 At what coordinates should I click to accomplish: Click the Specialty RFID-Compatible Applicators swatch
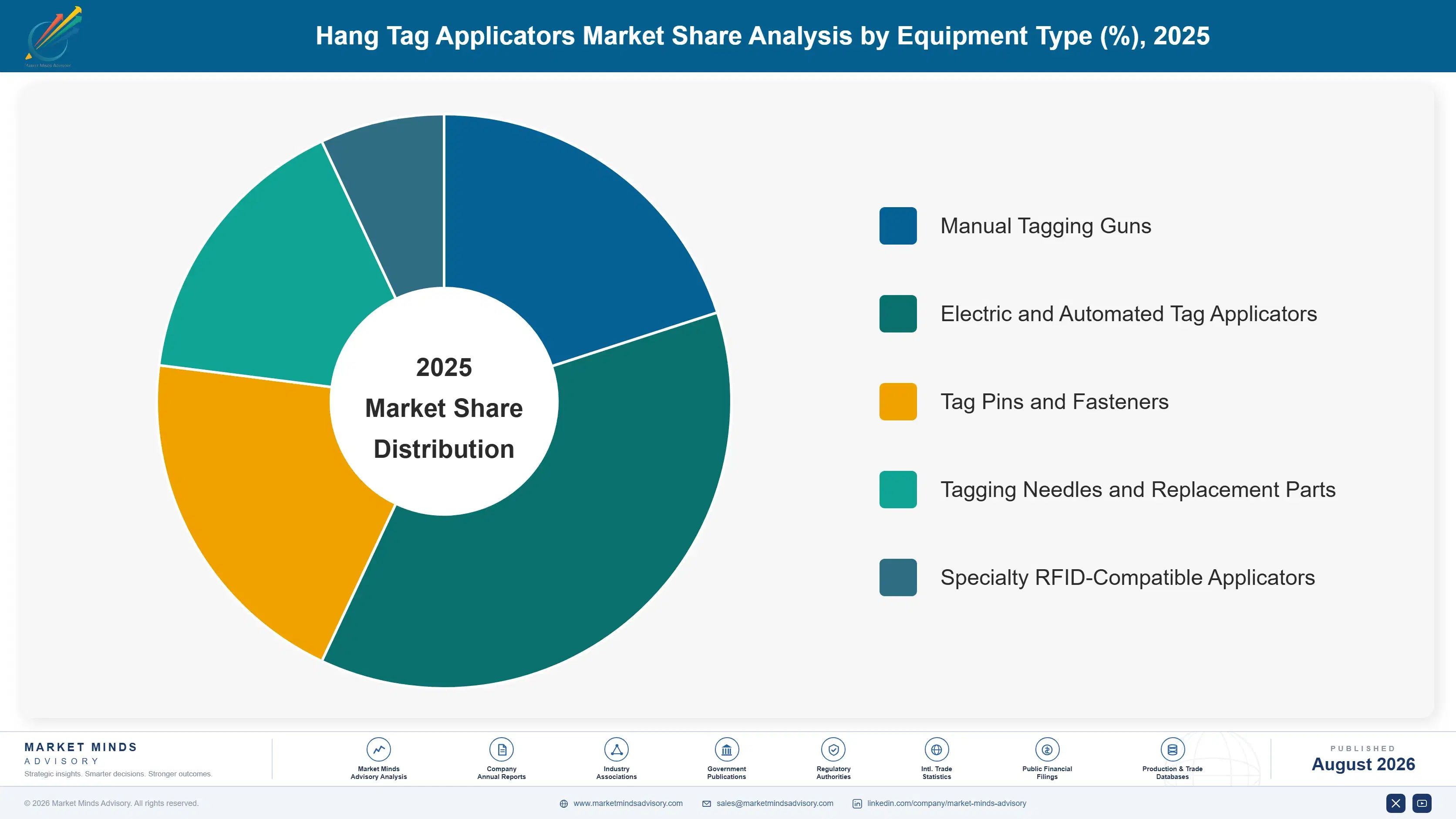coord(898,577)
